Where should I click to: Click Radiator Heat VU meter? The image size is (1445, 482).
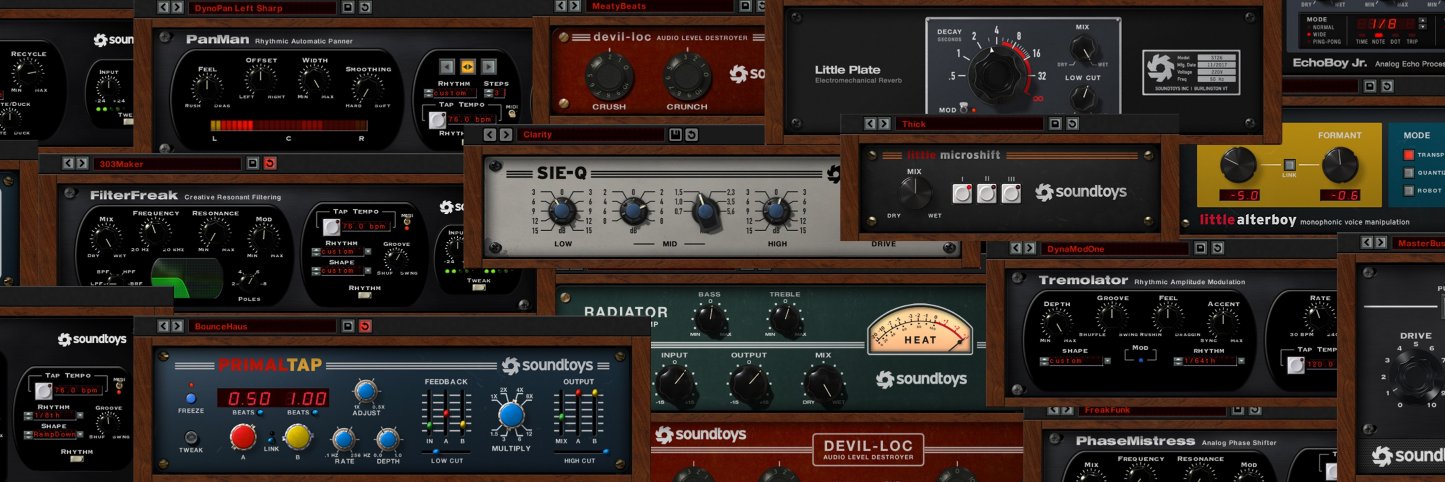[x=920, y=328]
